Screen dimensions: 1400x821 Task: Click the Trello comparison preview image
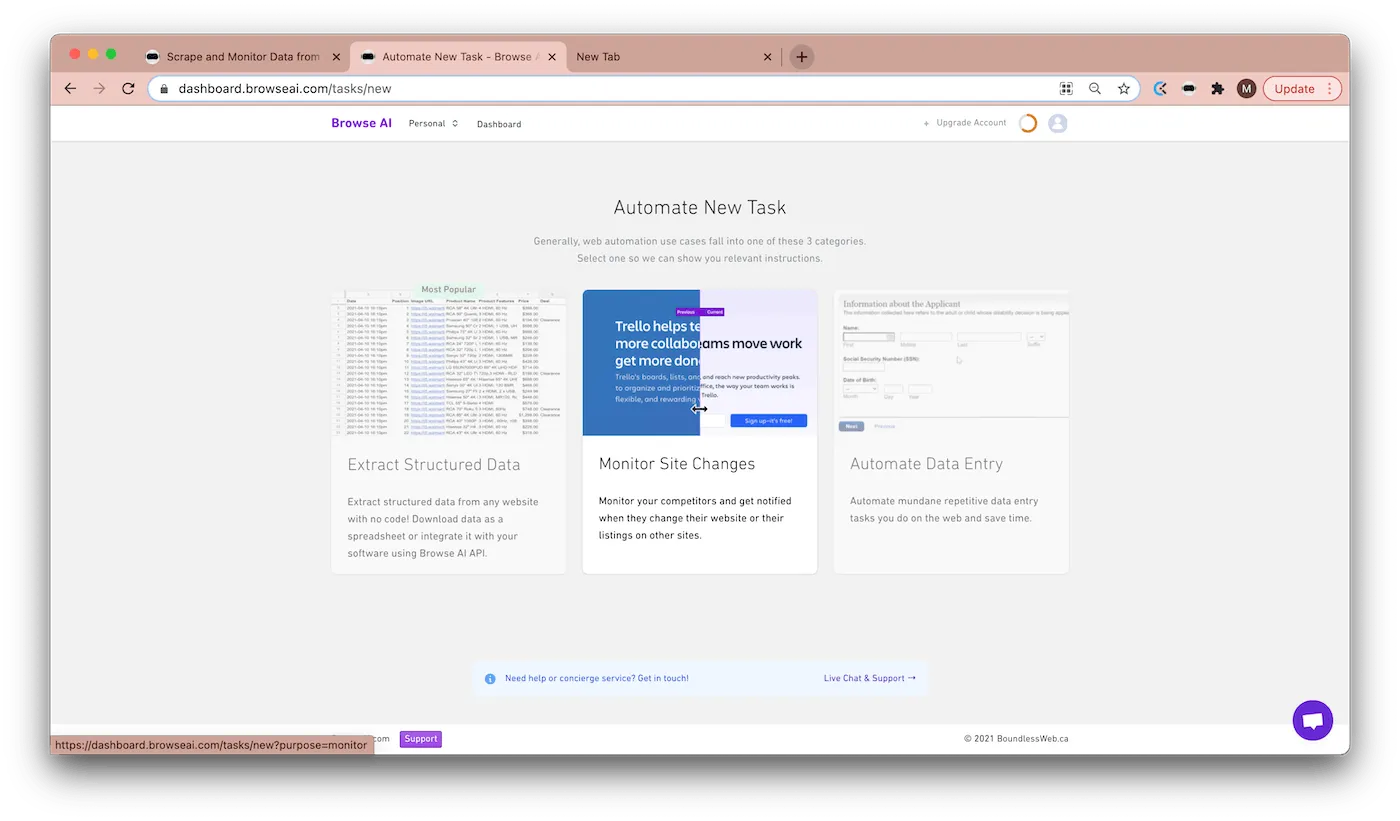700,363
